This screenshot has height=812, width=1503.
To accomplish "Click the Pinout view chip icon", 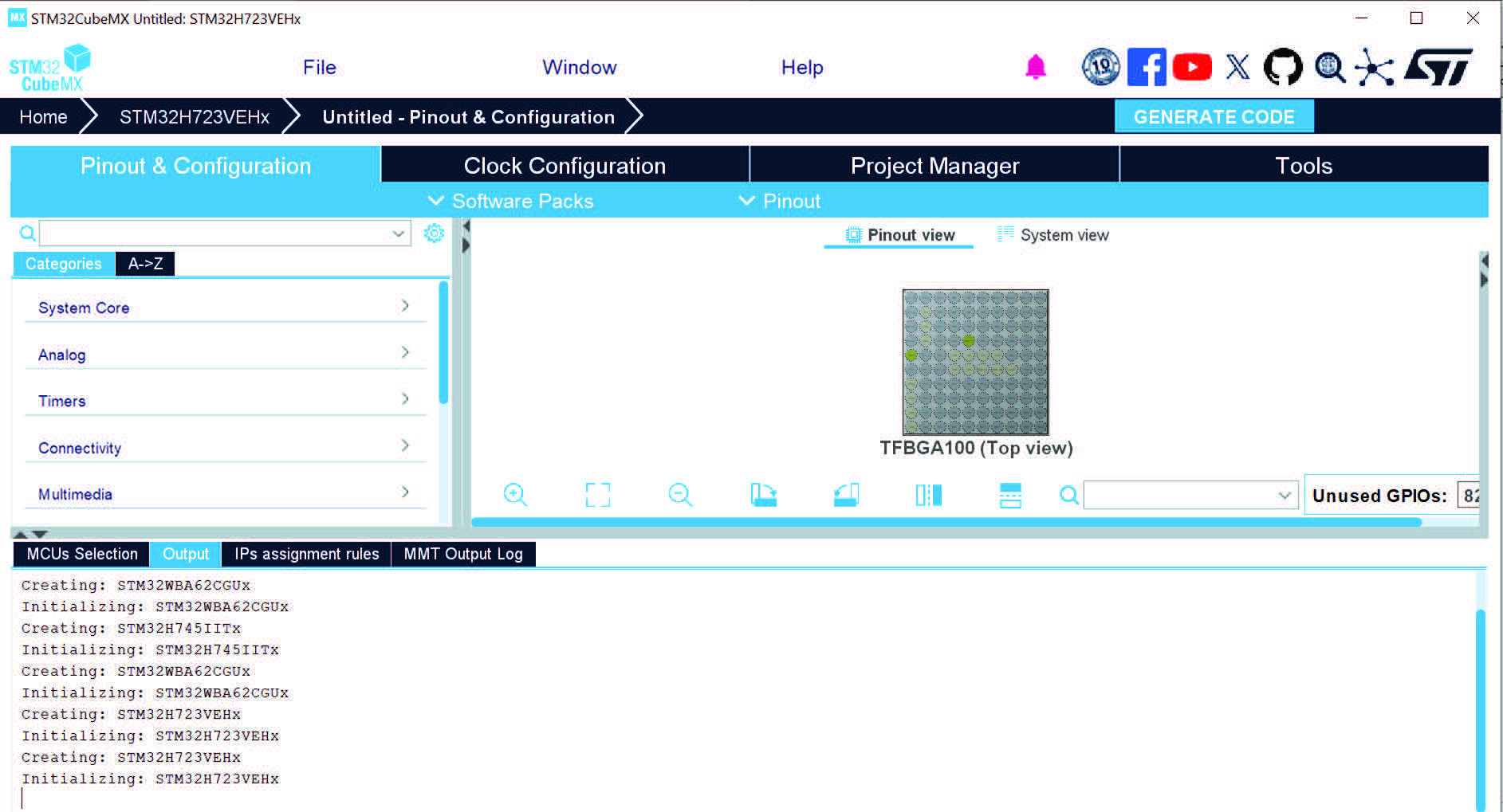I will [x=854, y=235].
